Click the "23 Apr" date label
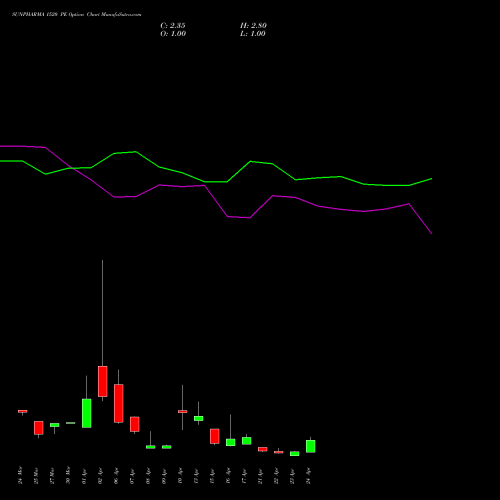Viewport: 500px width, 500px height. coord(292,476)
